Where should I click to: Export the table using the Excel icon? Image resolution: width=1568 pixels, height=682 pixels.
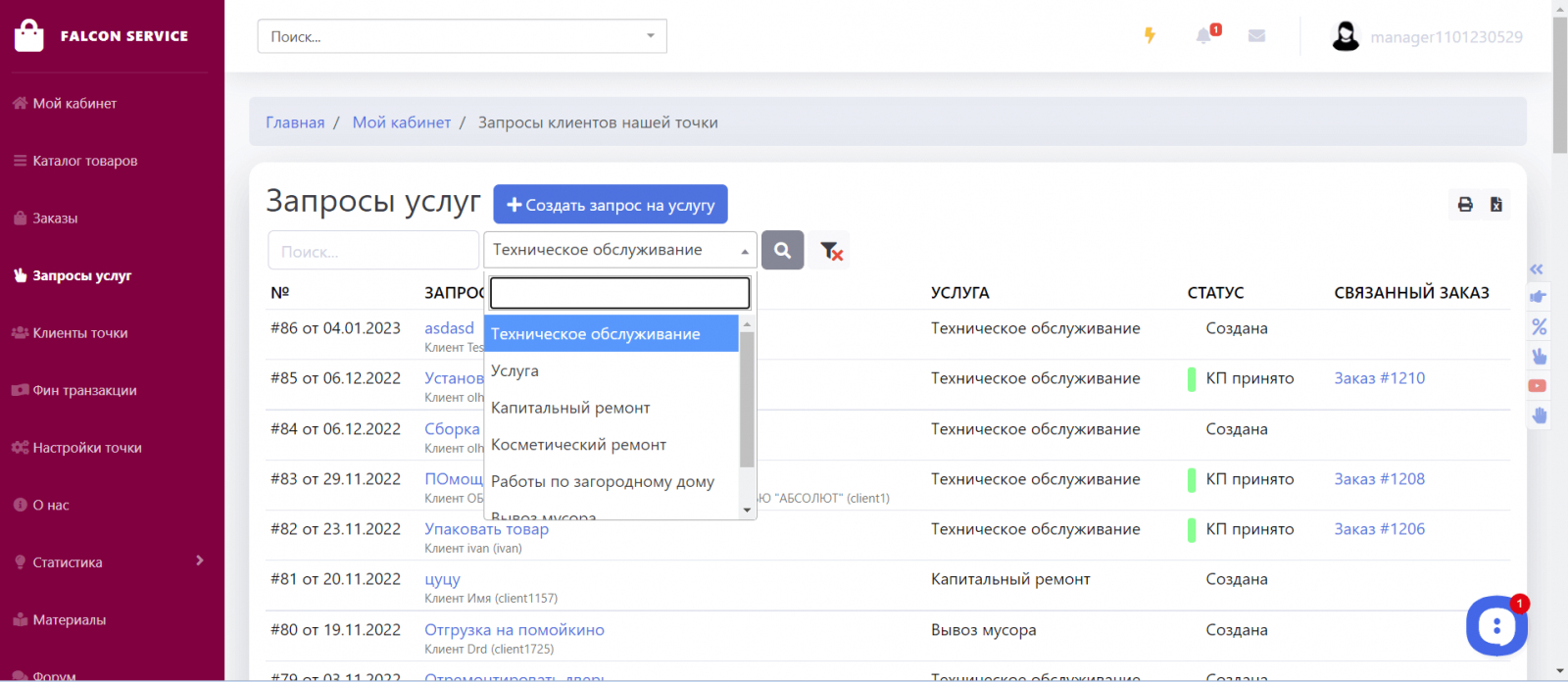click(x=1496, y=205)
